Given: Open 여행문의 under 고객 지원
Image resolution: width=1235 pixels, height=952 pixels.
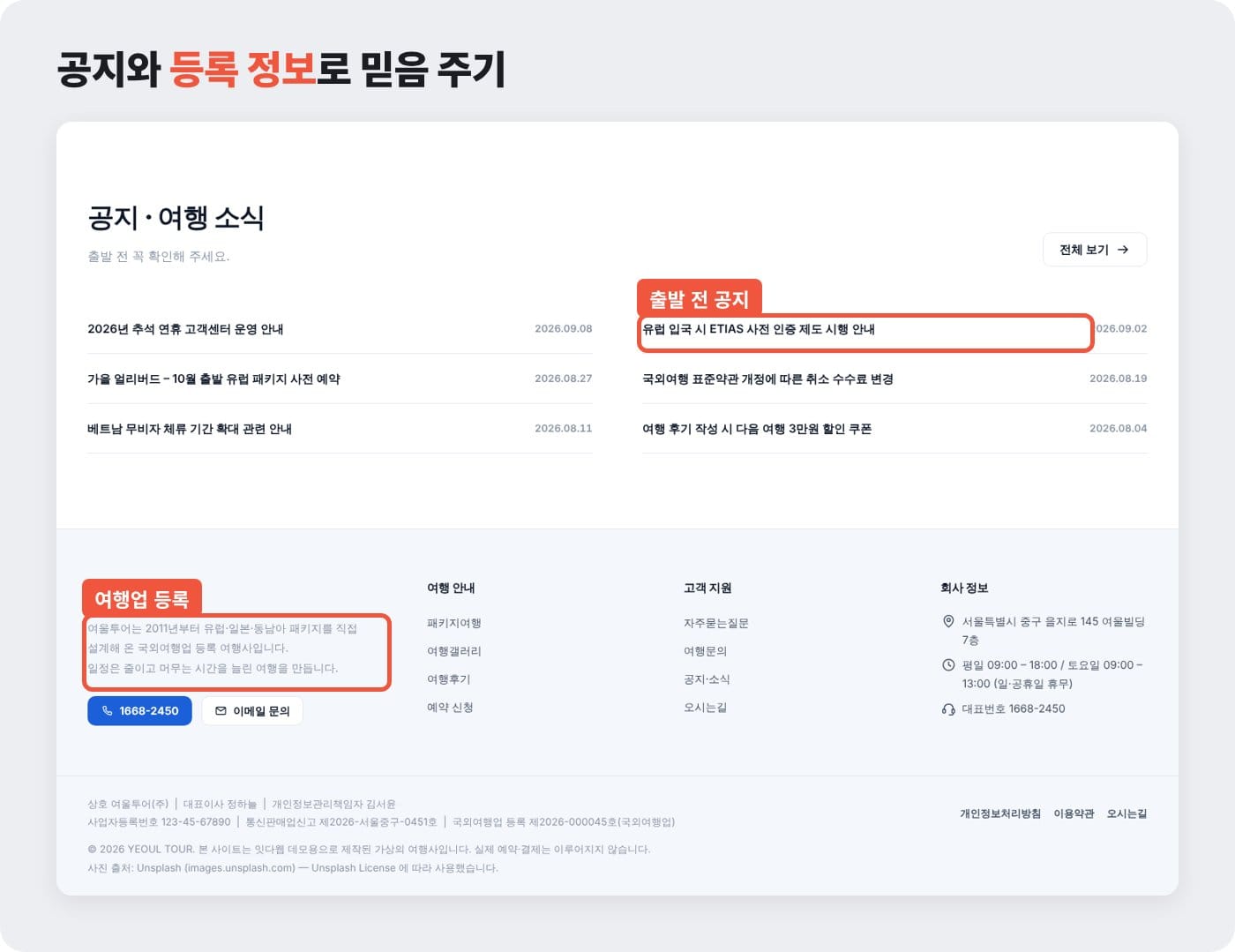Looking at the screenshot, I should point(706,651).
